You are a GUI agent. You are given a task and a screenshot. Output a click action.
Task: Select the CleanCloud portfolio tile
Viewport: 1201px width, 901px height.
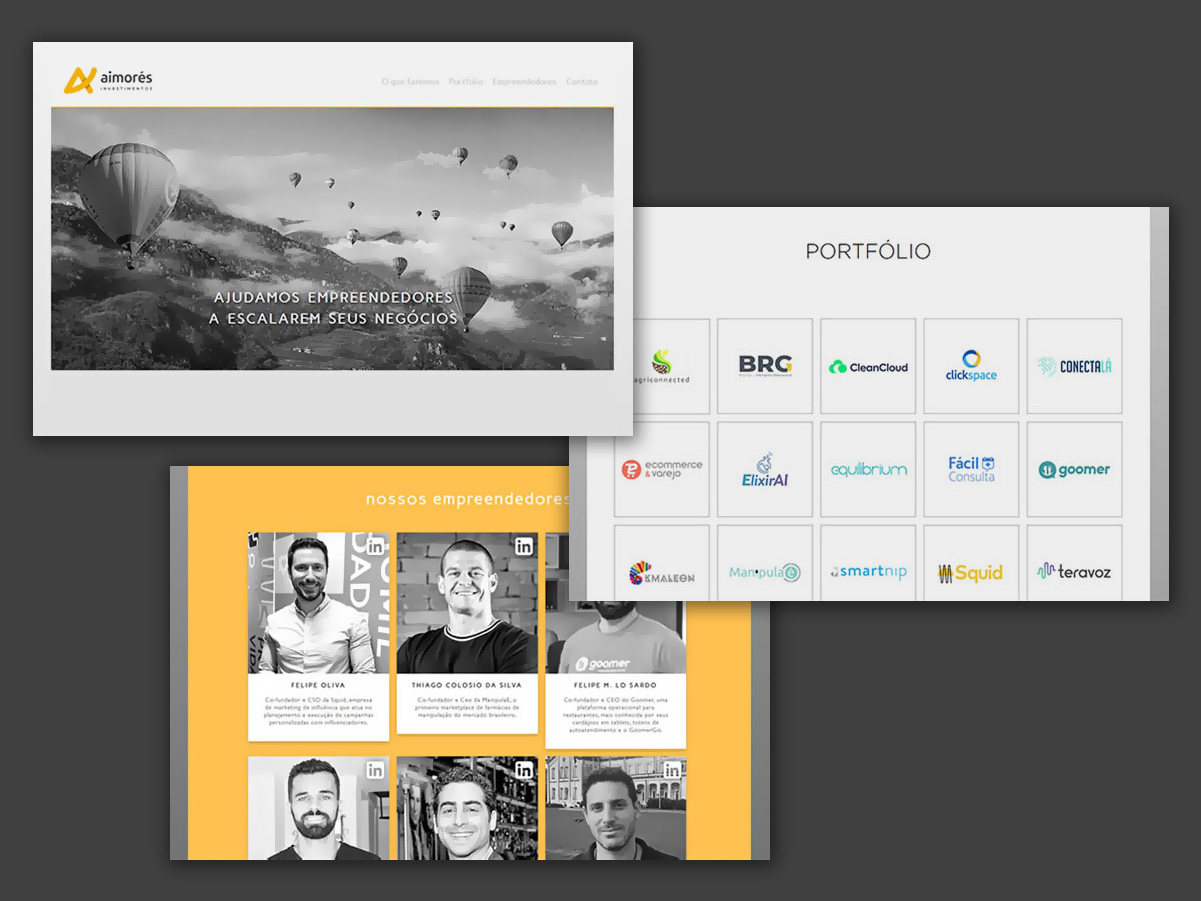(x=868, y=366)
